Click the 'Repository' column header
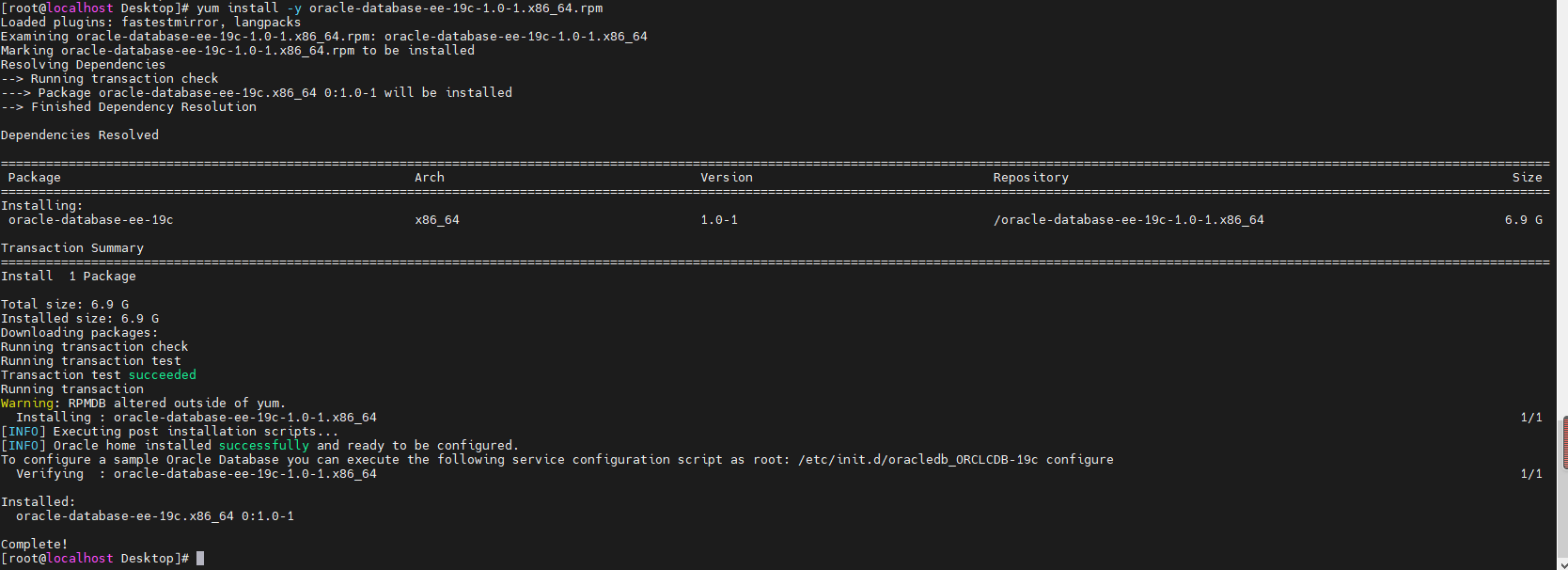The width and height of the screenshot is (1568, 570). click(1031, 178)
